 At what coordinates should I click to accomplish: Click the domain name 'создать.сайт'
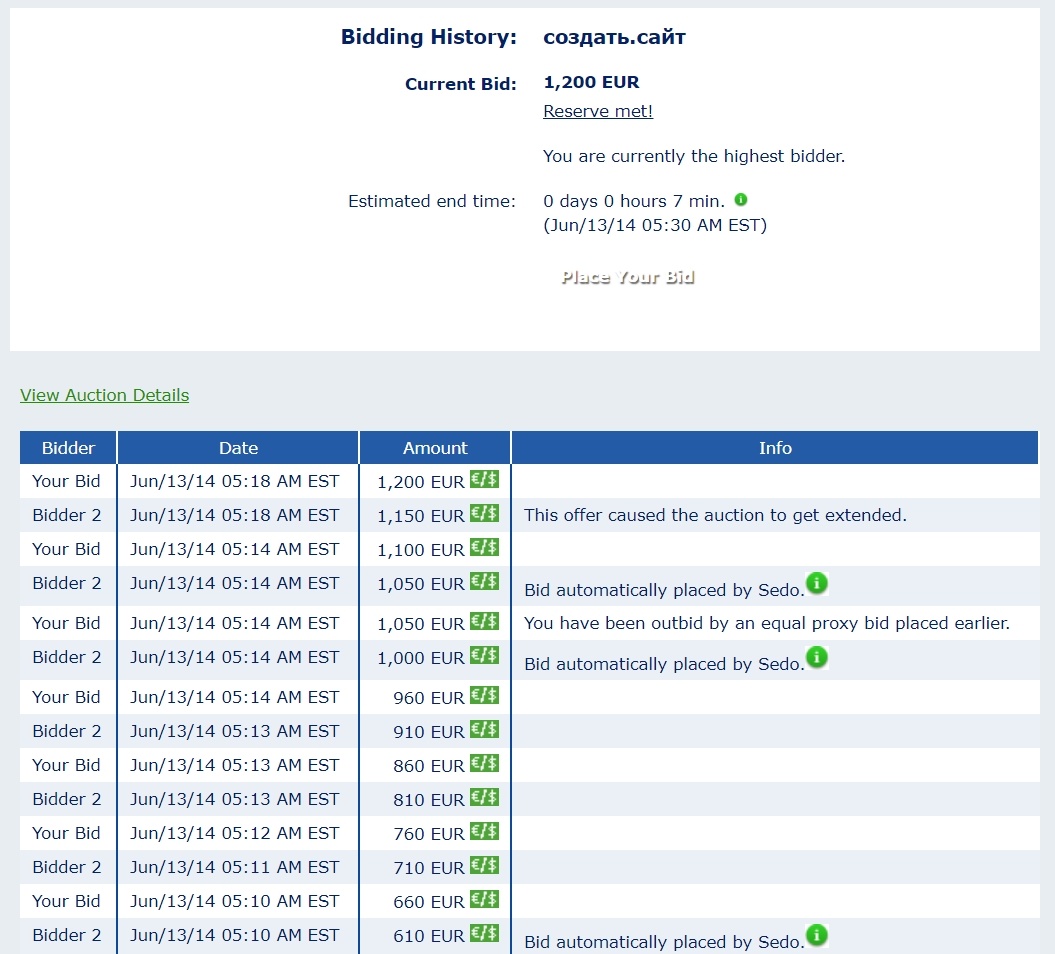point(614,36)
